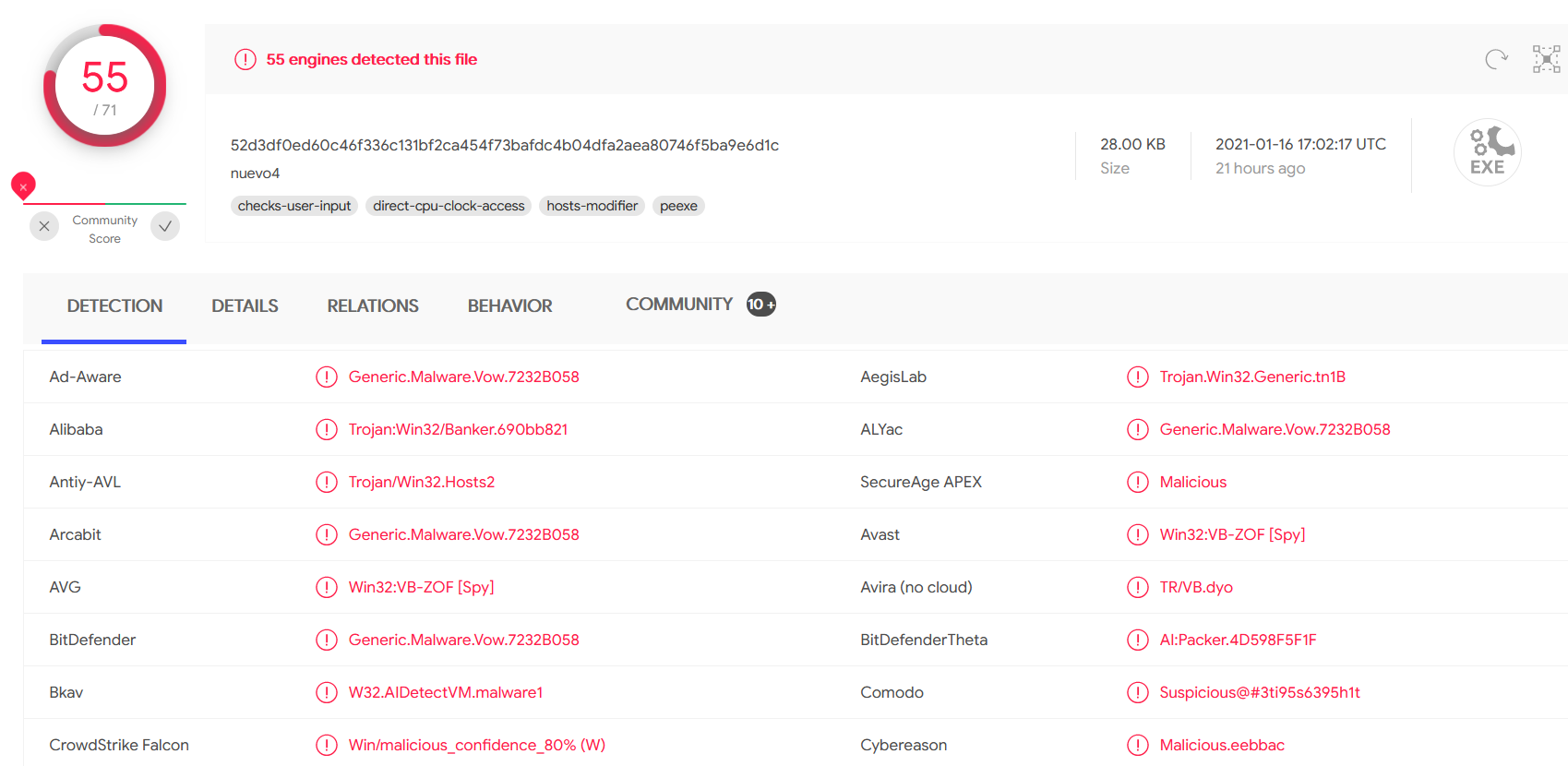
Task: Vote malicious with community X button
Action: pos(44,226)
